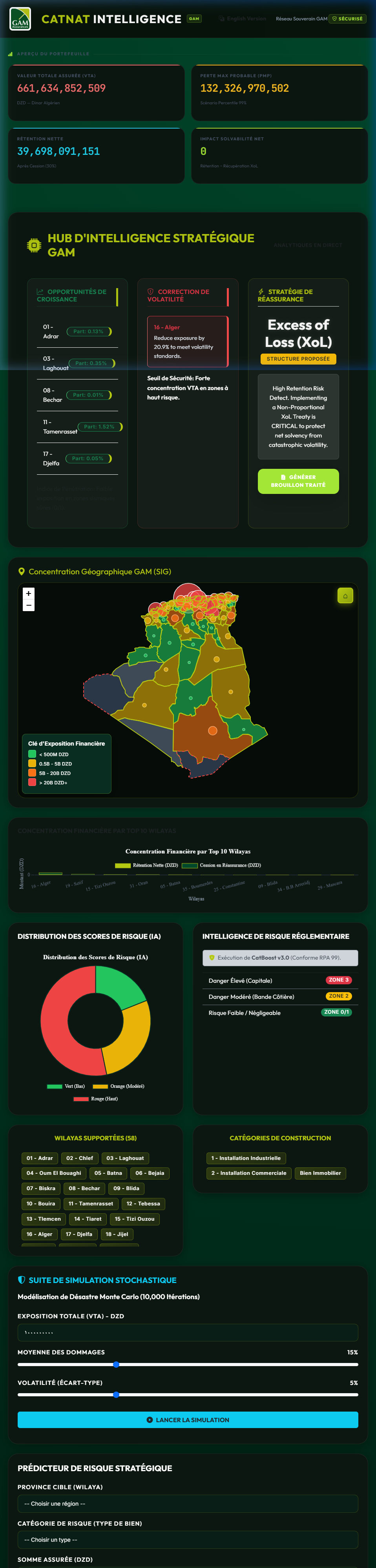Select the 04 - Oum El Bouaghi wilaya tag
376x1568 pixels.
tap(54, 1173)
